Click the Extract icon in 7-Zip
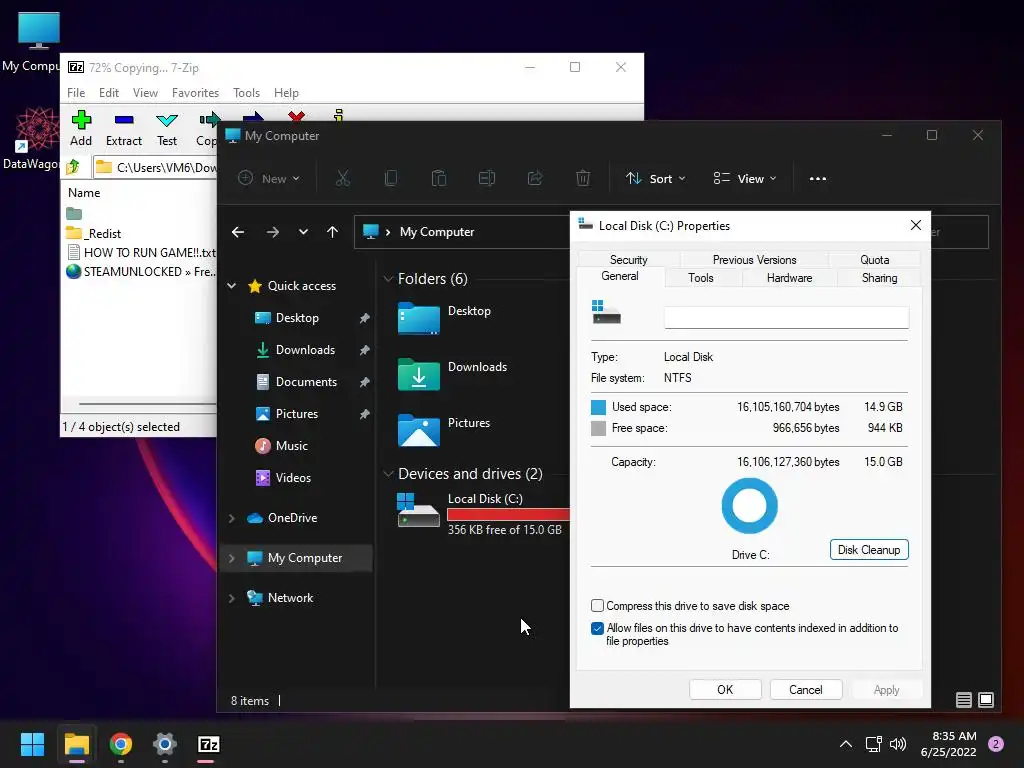This screenshot has width=1024, height=768. pyautogui.click(x=123, y=120)
